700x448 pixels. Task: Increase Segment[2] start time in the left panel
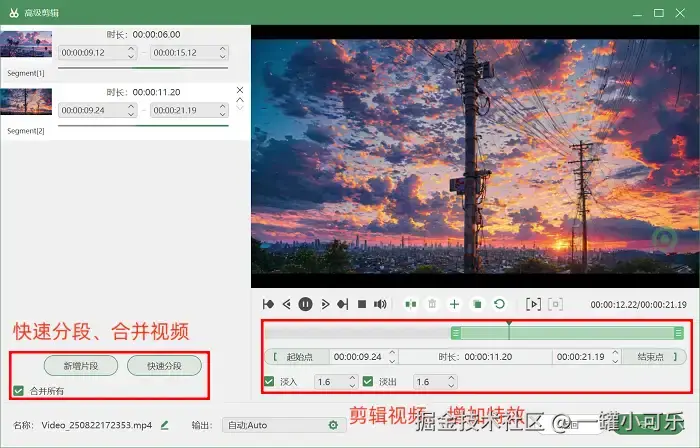point(131,106)
